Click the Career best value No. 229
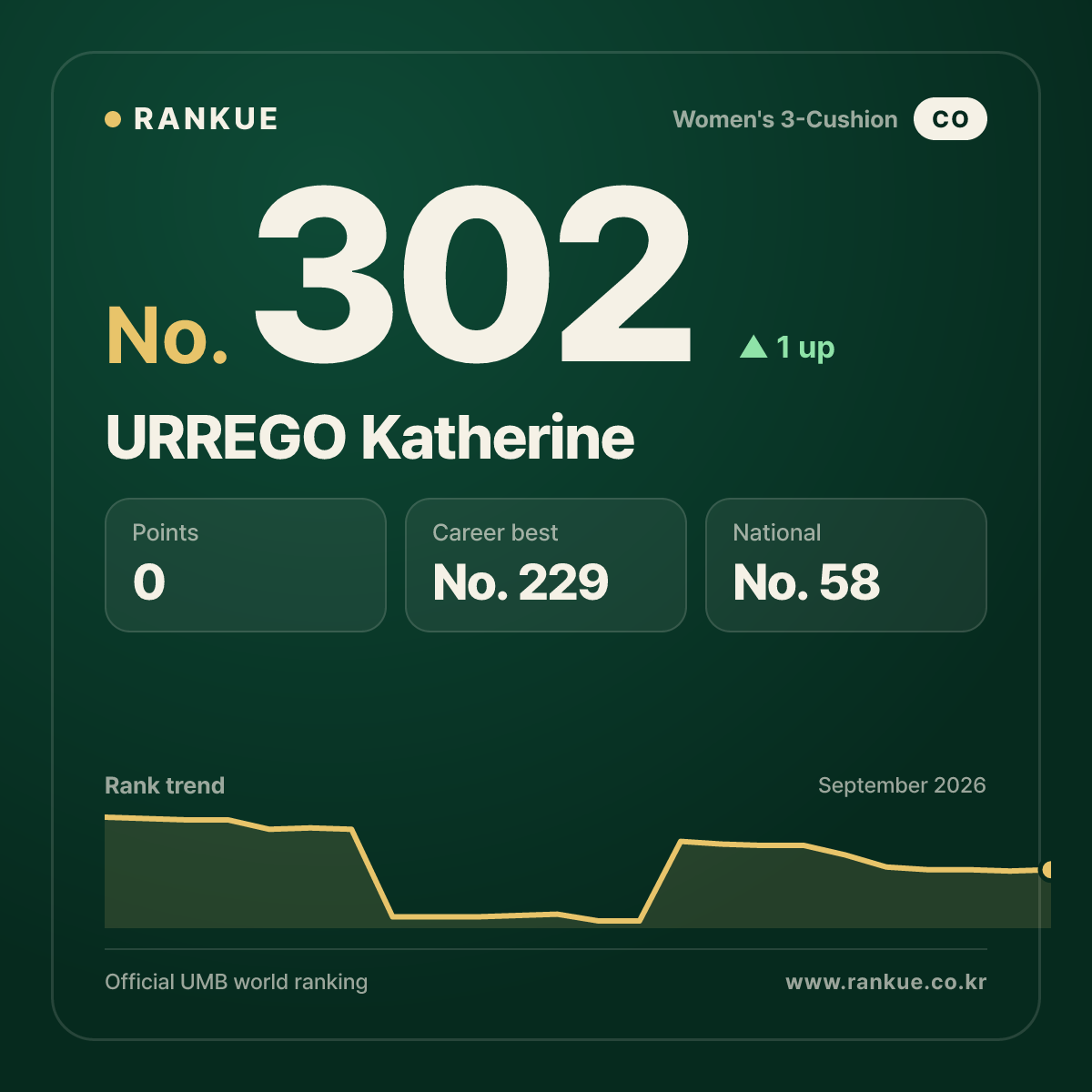Viewport: 1092px width, 1092px height. (x=521, y=582)
